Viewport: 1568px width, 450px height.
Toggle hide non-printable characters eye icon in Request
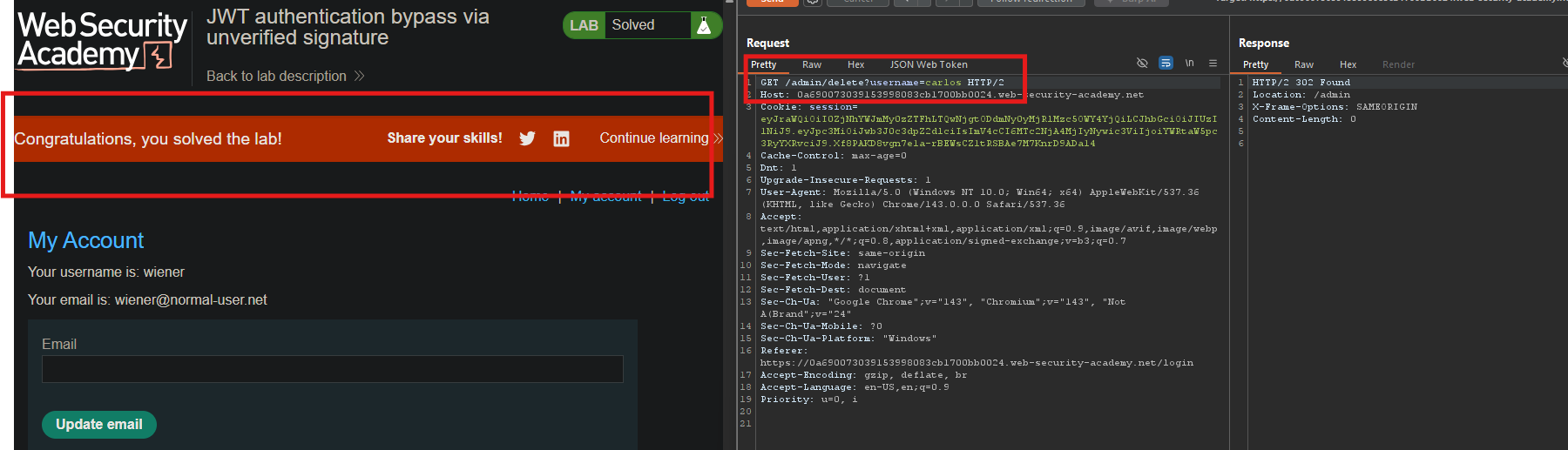1142,64
